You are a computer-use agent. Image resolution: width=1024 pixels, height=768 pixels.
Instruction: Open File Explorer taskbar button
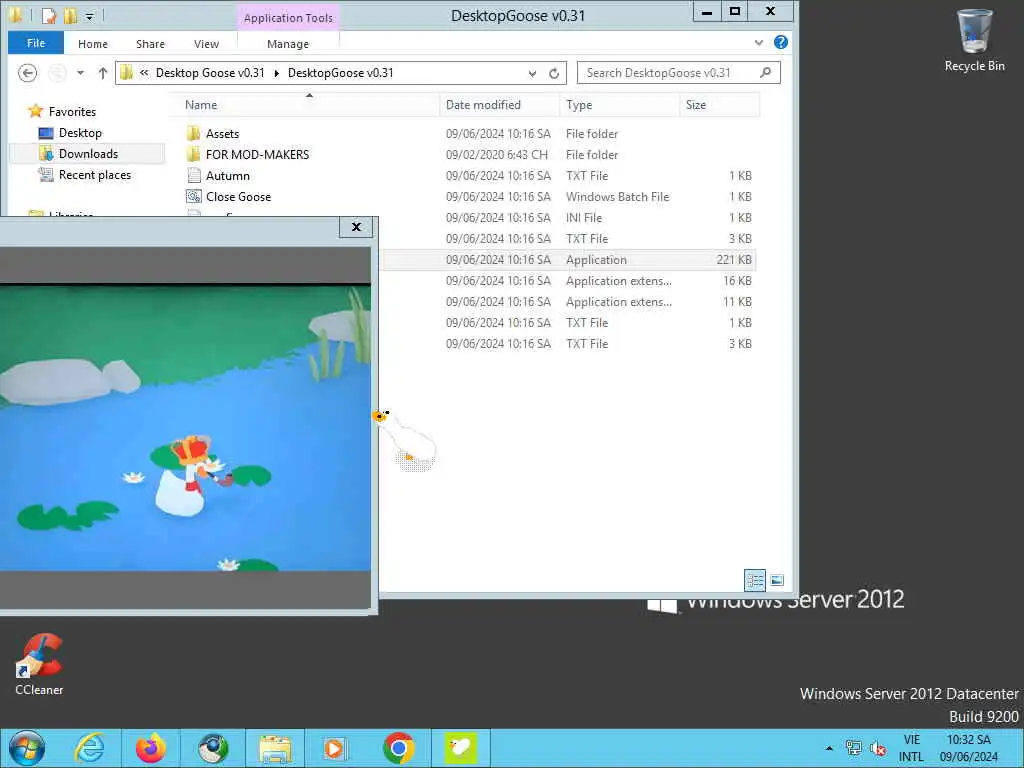click(x=275, y=748)
